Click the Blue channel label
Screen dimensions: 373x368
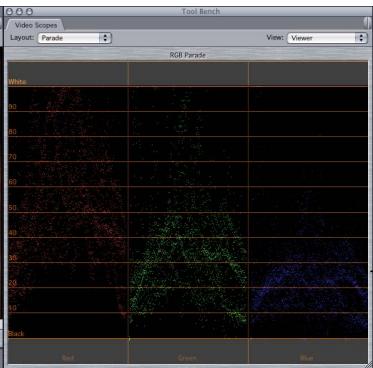[307, 358]
